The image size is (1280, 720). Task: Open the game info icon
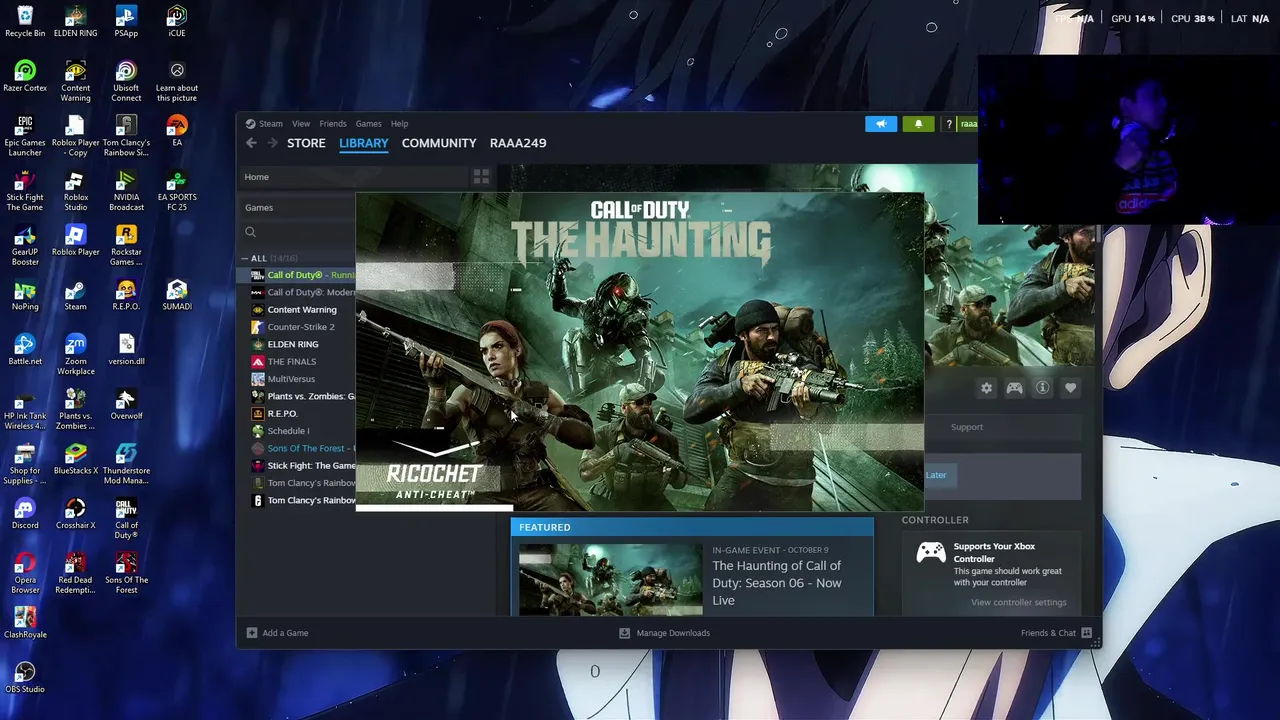tap(1042, 388)
